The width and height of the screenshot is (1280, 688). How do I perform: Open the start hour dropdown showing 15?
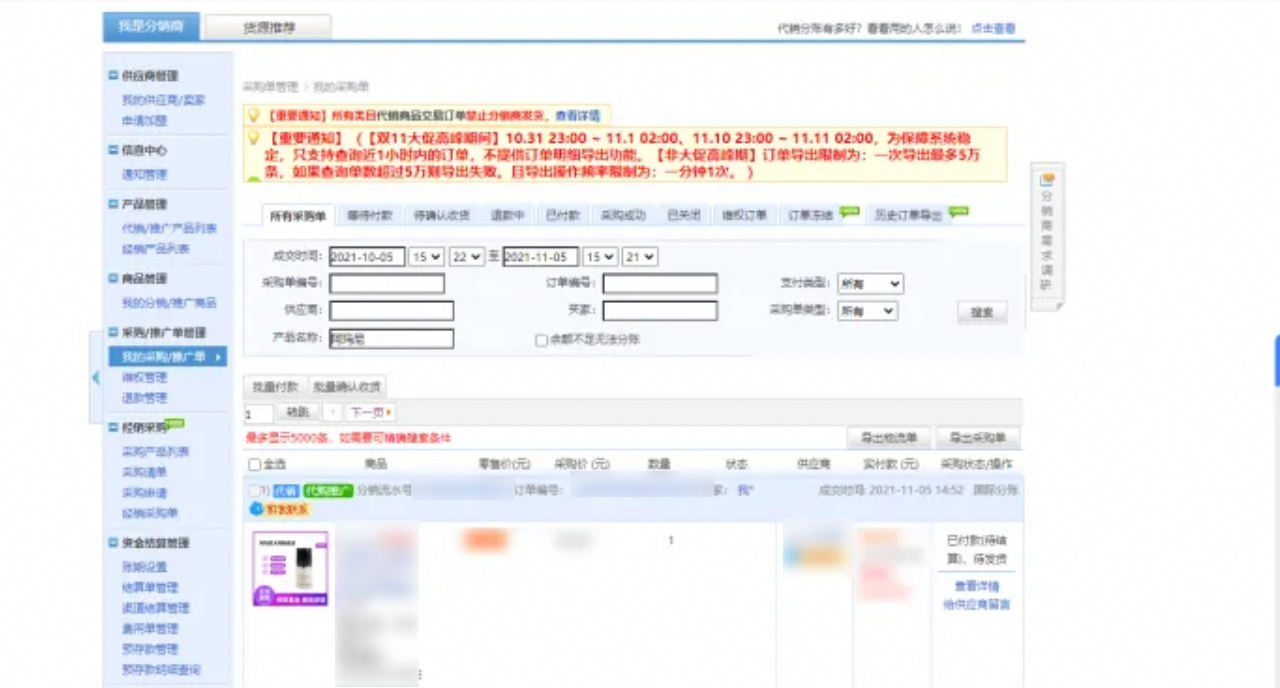tap(427, 257)
